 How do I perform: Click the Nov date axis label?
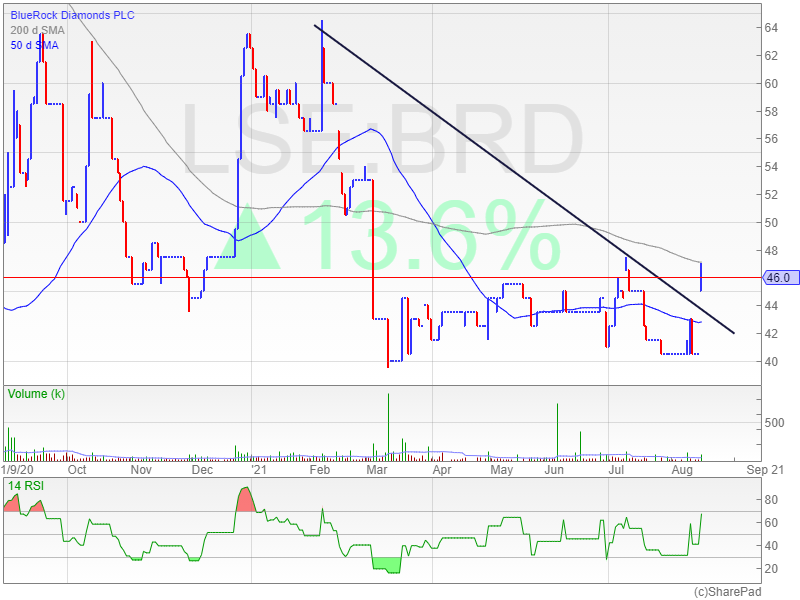[141, 469]
